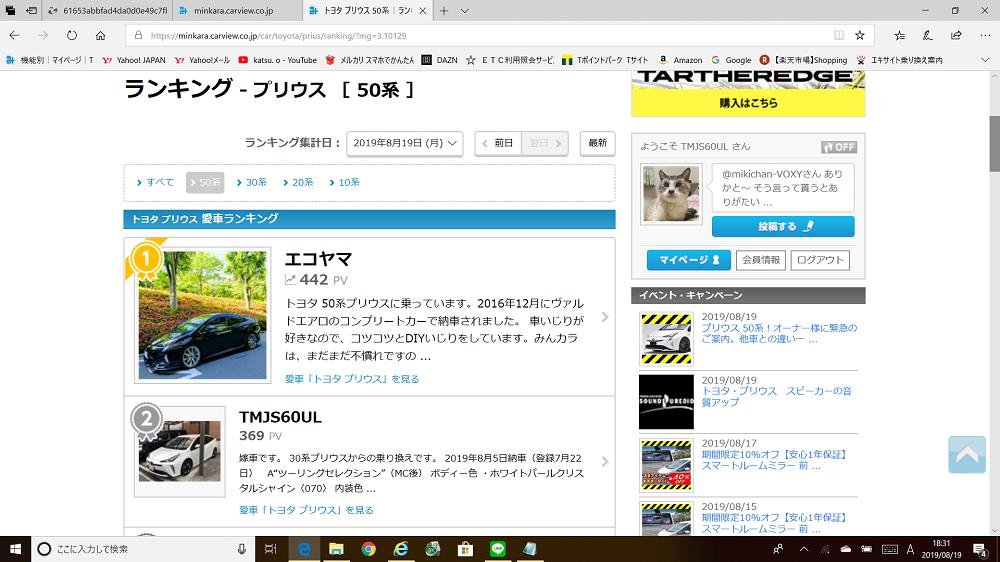Select the 30系 filter
1000x562 pixels.
pos(252,182)
